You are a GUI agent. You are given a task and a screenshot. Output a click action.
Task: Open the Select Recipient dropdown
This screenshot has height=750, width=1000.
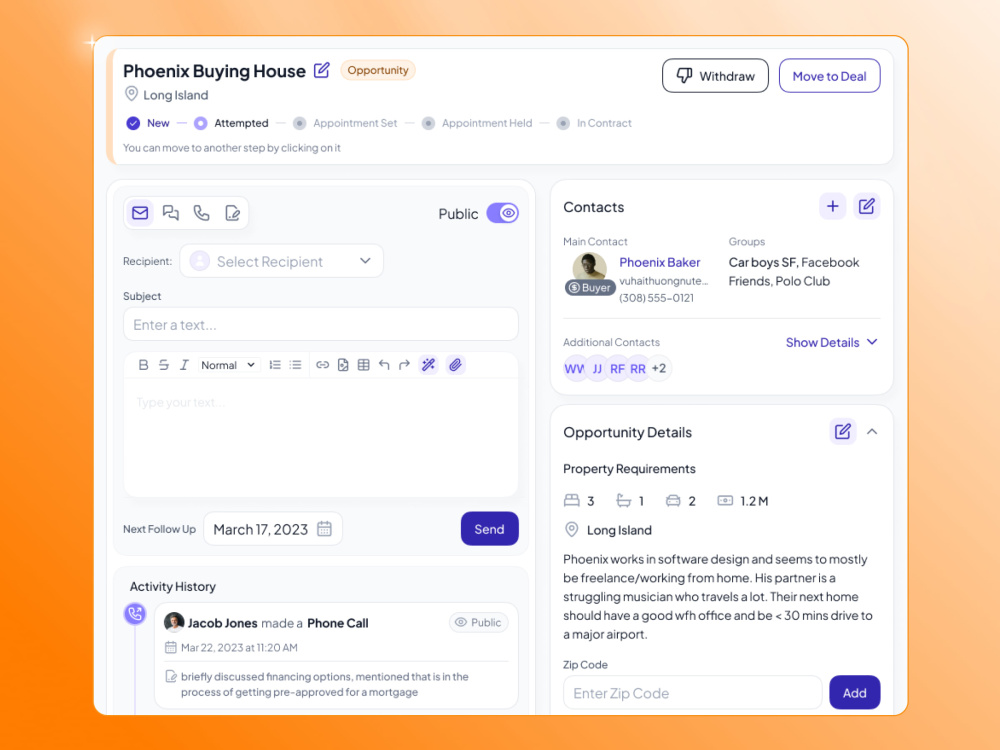point(281,261)
